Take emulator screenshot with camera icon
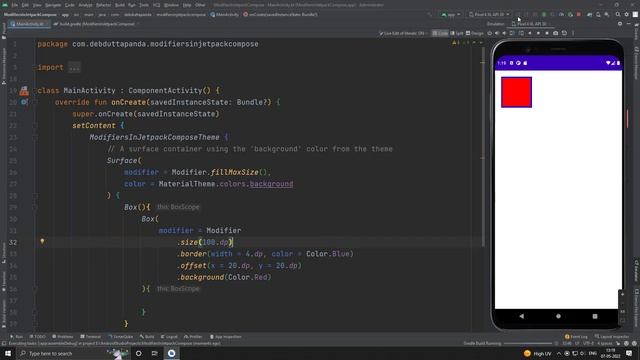The height and width of the screenshot is (360, 640). [556, 33]
